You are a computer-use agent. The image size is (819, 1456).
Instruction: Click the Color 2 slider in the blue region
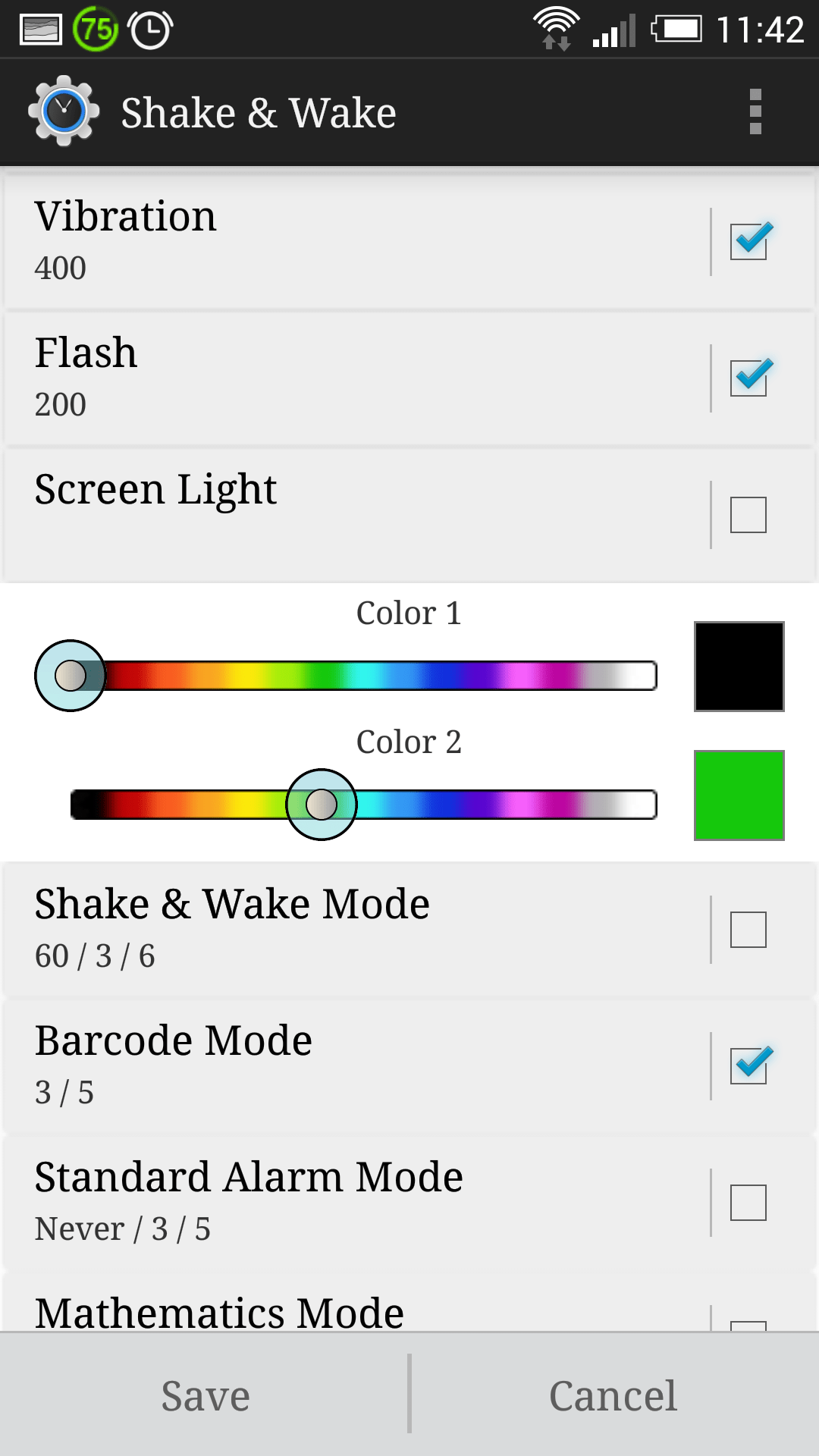[x=425, y=805]
